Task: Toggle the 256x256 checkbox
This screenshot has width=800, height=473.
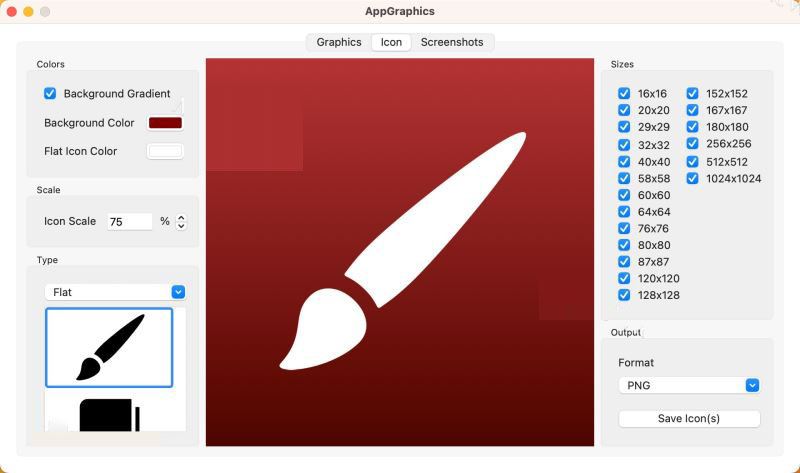Action: (x=692, y=144)
